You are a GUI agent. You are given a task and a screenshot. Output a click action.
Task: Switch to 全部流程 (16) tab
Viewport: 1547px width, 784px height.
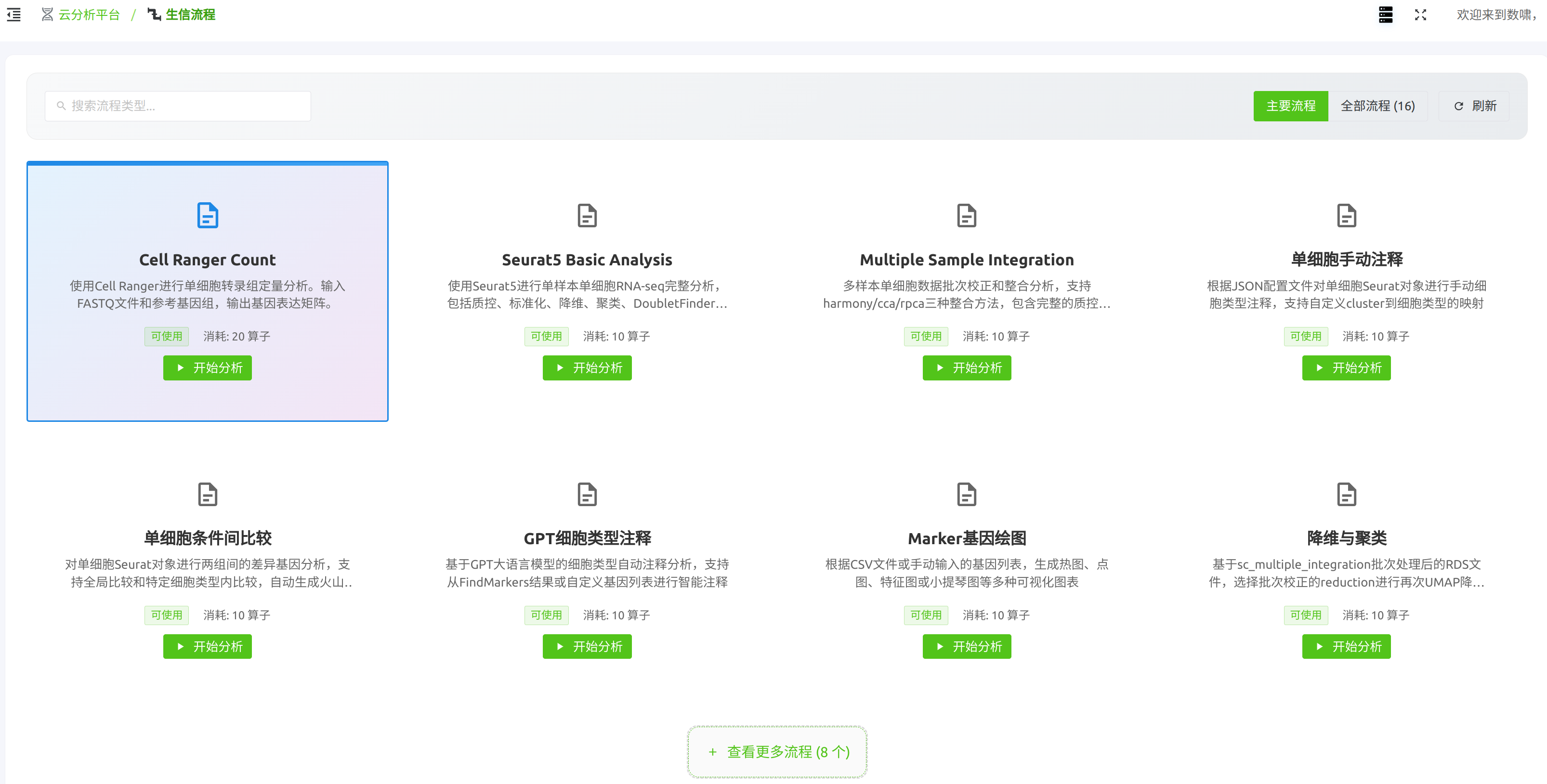pos(1377,106)
